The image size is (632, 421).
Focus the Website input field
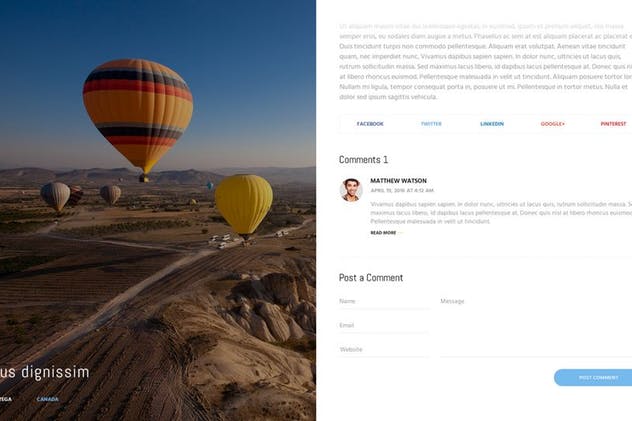pyautogui.click(x=385, y=350)
